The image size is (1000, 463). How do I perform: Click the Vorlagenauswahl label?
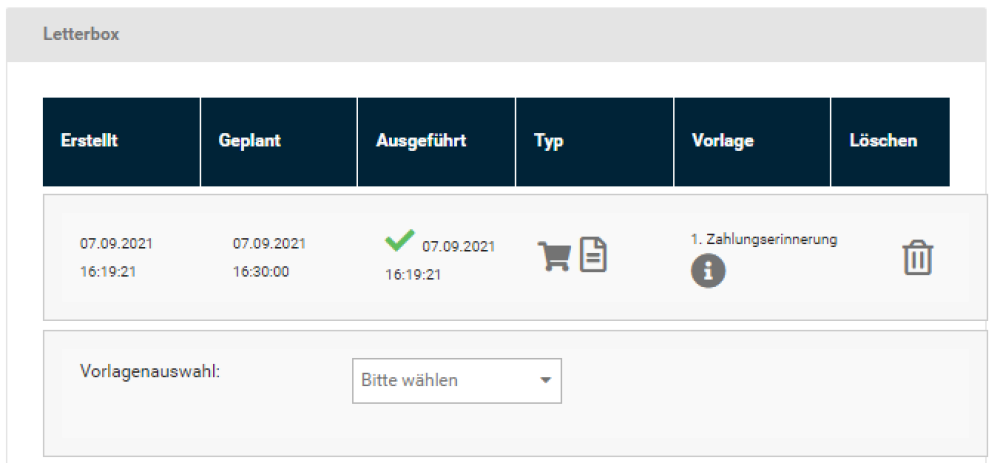149,370
